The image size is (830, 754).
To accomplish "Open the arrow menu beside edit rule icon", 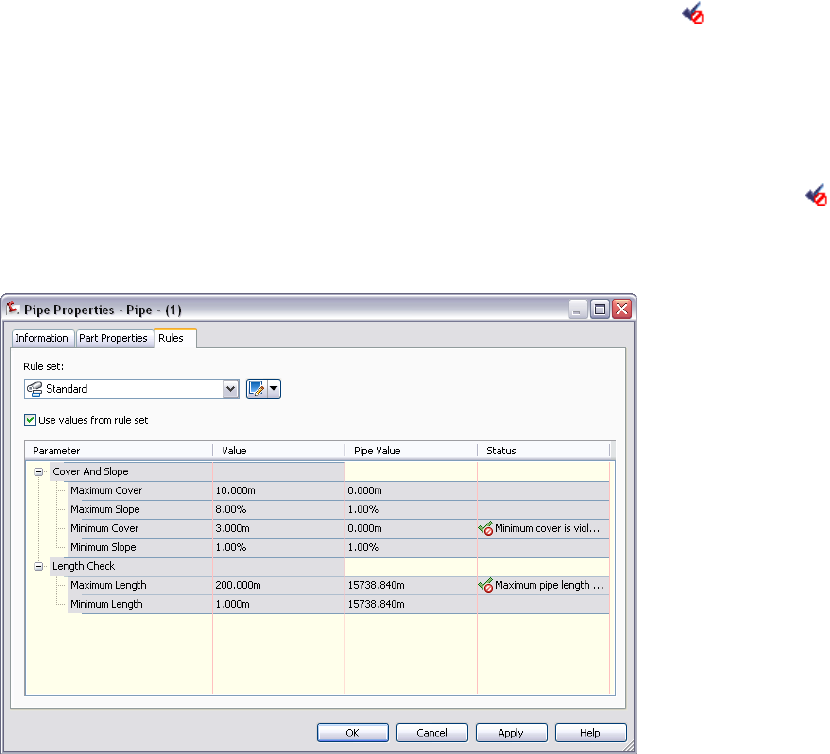I will tap(274, 389).
